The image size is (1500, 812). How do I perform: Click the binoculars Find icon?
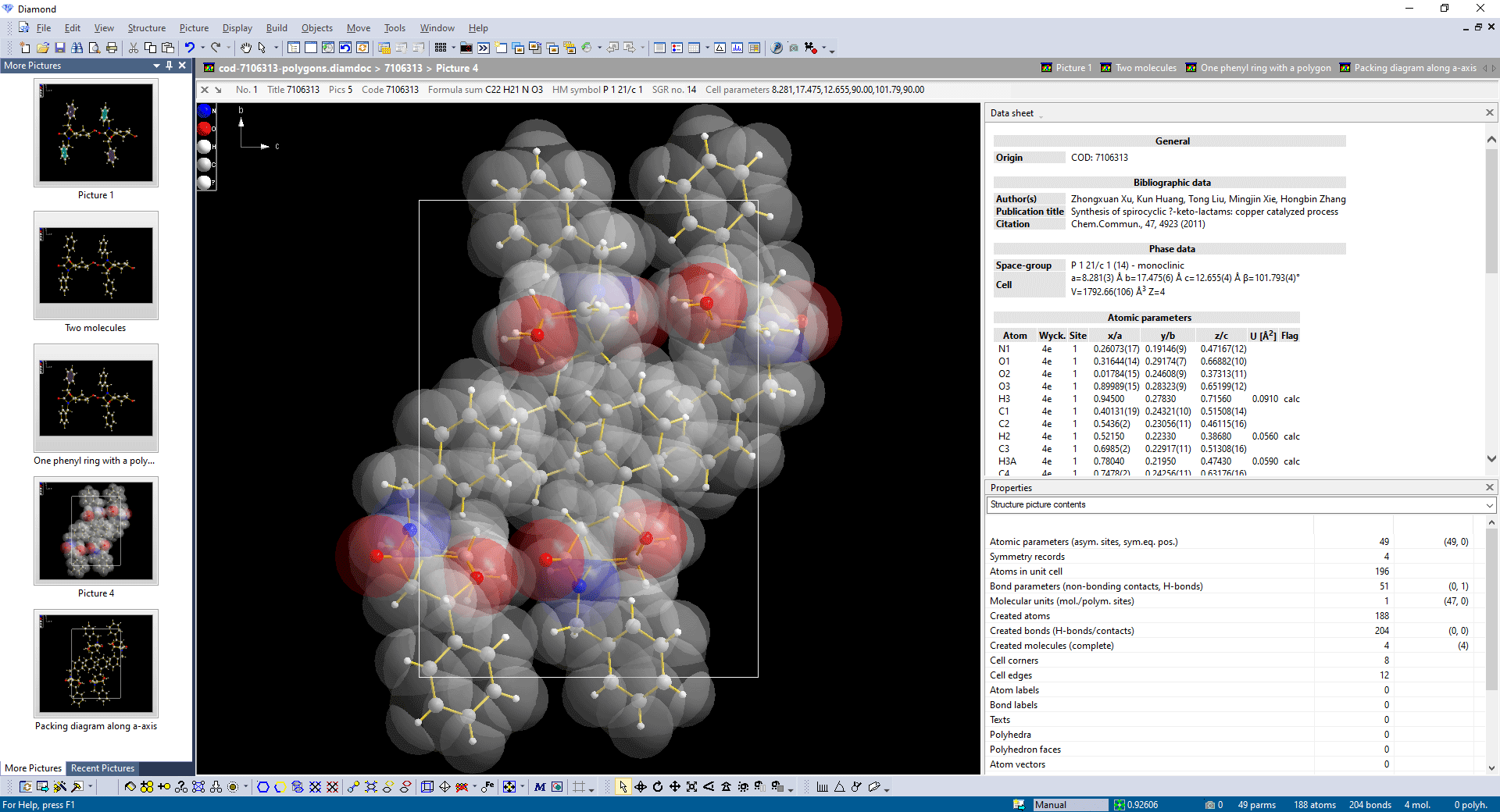(77, 48)
